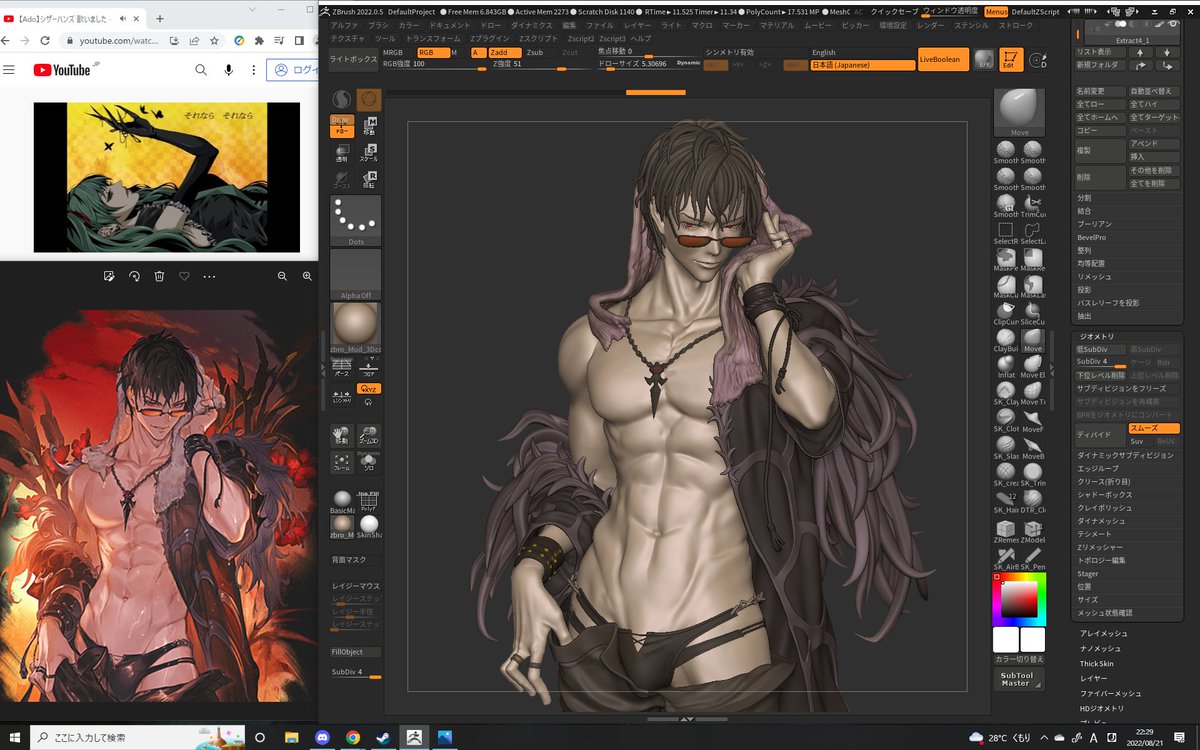Click the SubTool Master button
Screen dimensions: 1200x750
[1017, 678]
